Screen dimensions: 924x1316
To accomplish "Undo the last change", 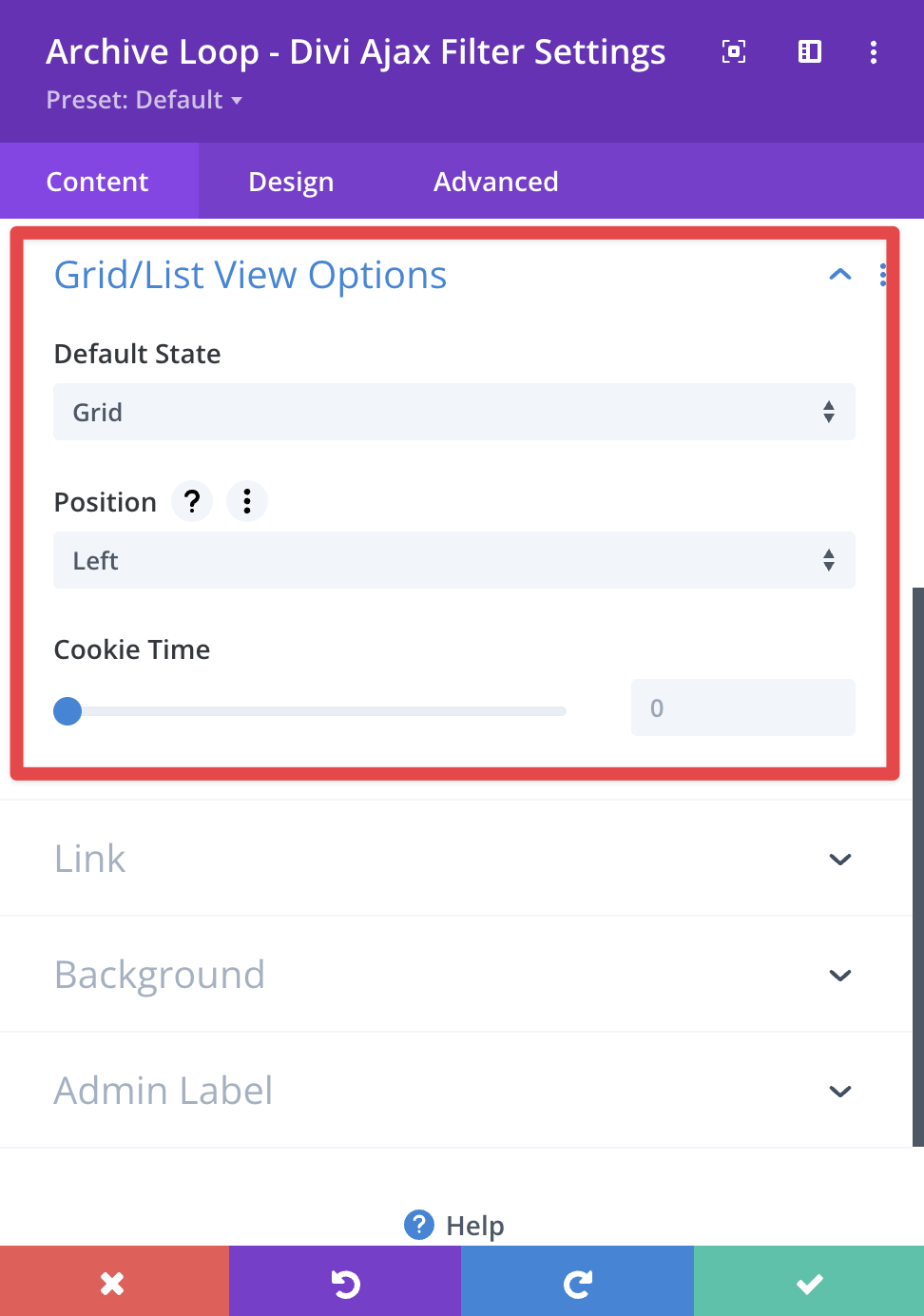I will point(345,1284).
